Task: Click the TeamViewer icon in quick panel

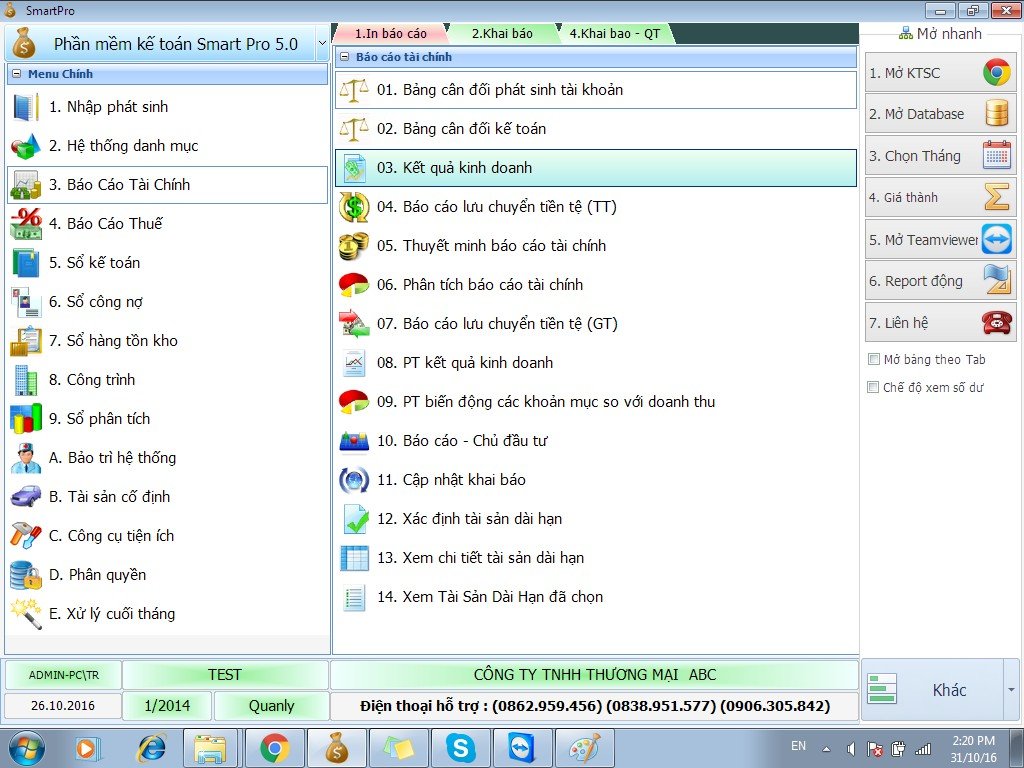Action: 996,240
